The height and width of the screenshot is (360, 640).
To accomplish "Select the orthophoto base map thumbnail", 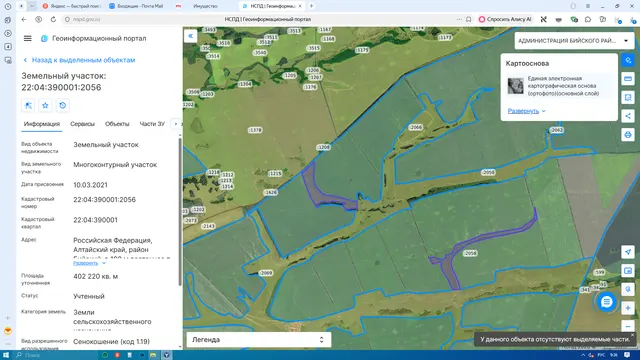I will (x=516, y=86).
